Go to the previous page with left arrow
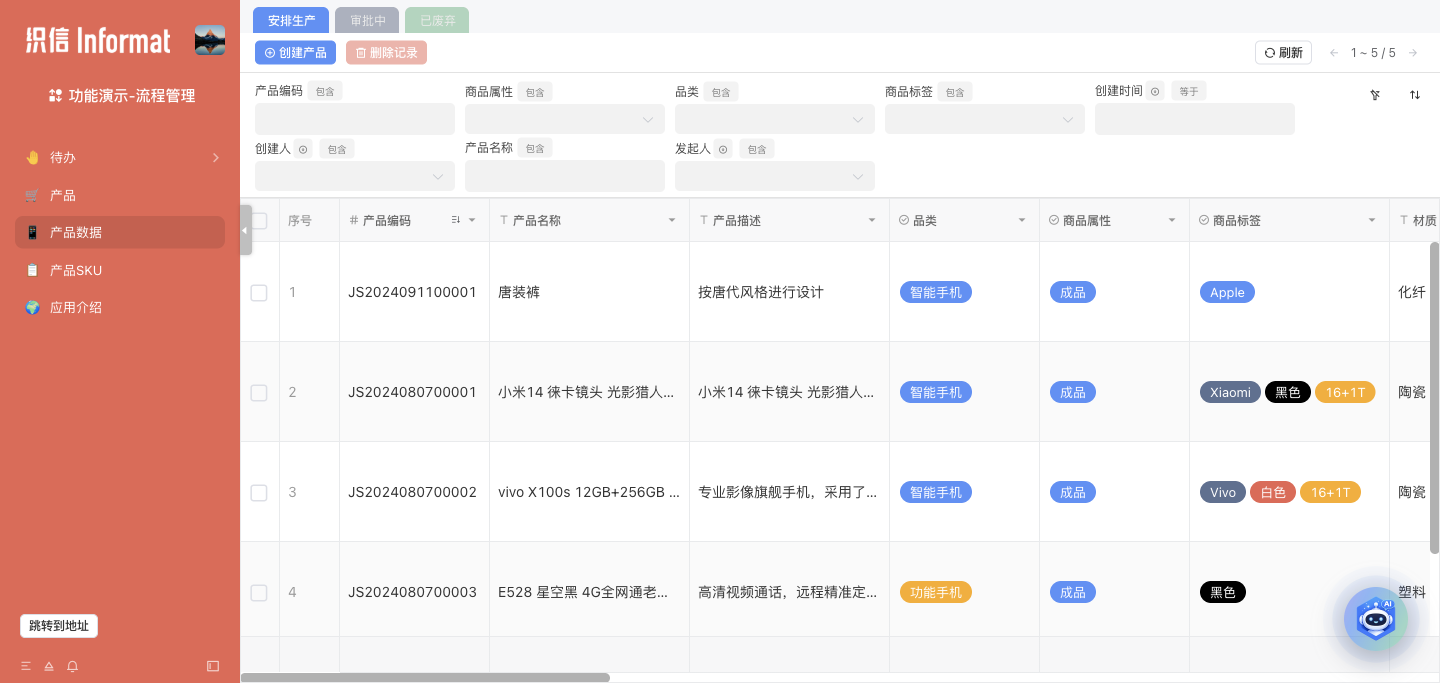 1334,53
